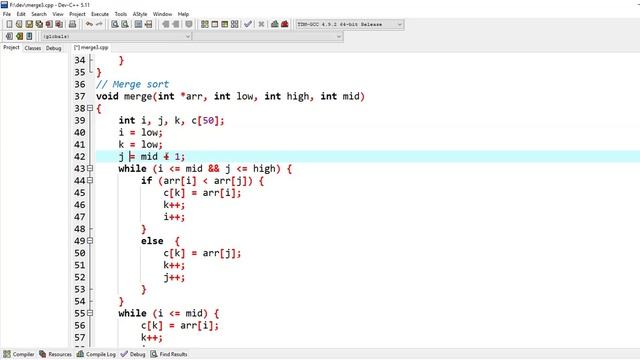Open the Edit menu
This screenshot has height=360, width=640.
point(21,14)
